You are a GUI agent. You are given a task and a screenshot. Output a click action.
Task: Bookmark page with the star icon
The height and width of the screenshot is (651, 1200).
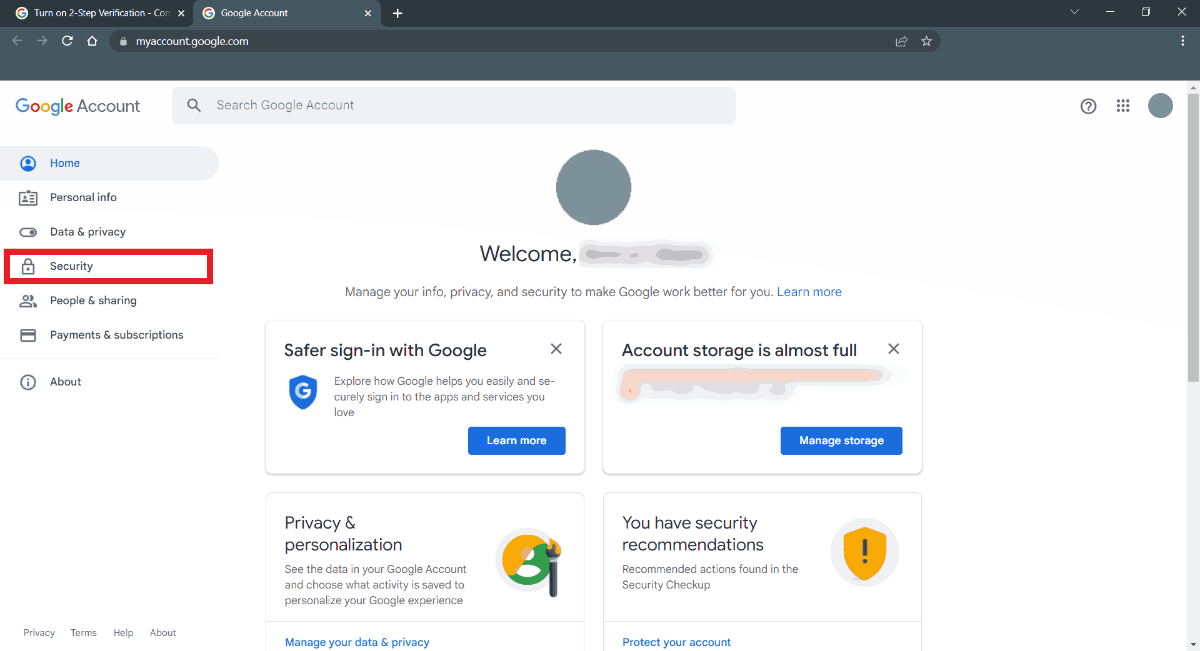click(x=926, y=41)
